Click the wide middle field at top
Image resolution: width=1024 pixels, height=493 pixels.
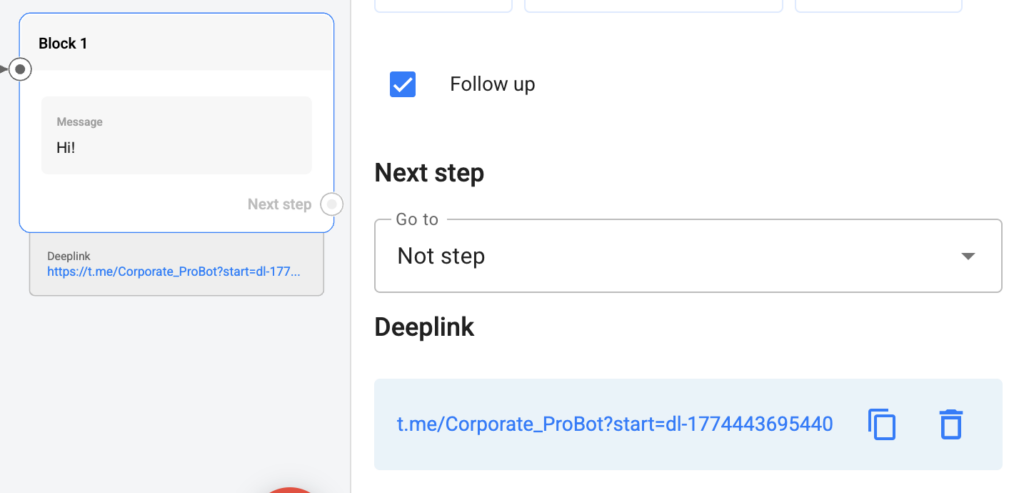pyautogui.click(x=653, y=5)
